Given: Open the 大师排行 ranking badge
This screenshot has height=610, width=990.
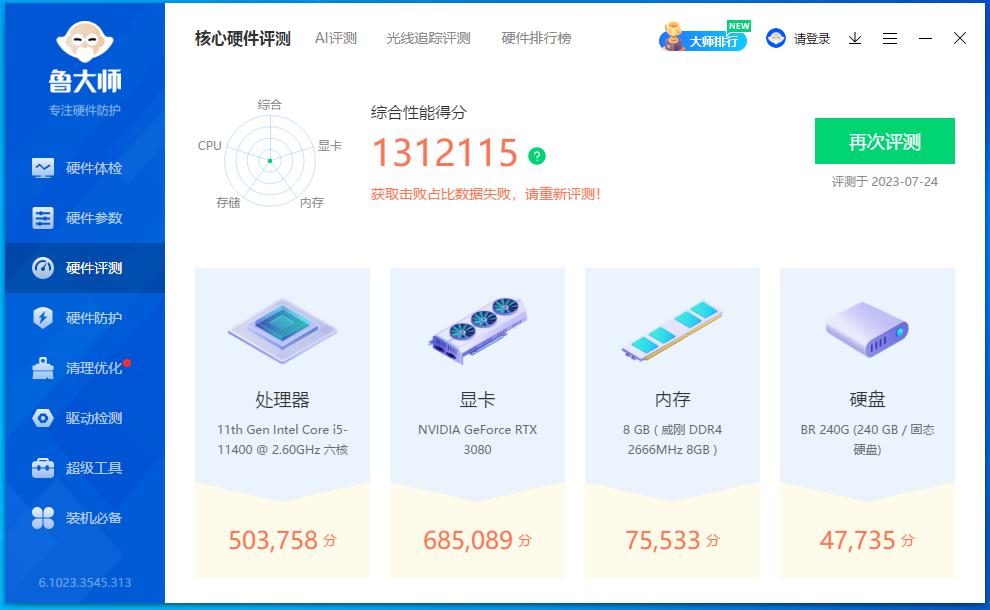Looking at the screenshot, I should pos(703,37).
